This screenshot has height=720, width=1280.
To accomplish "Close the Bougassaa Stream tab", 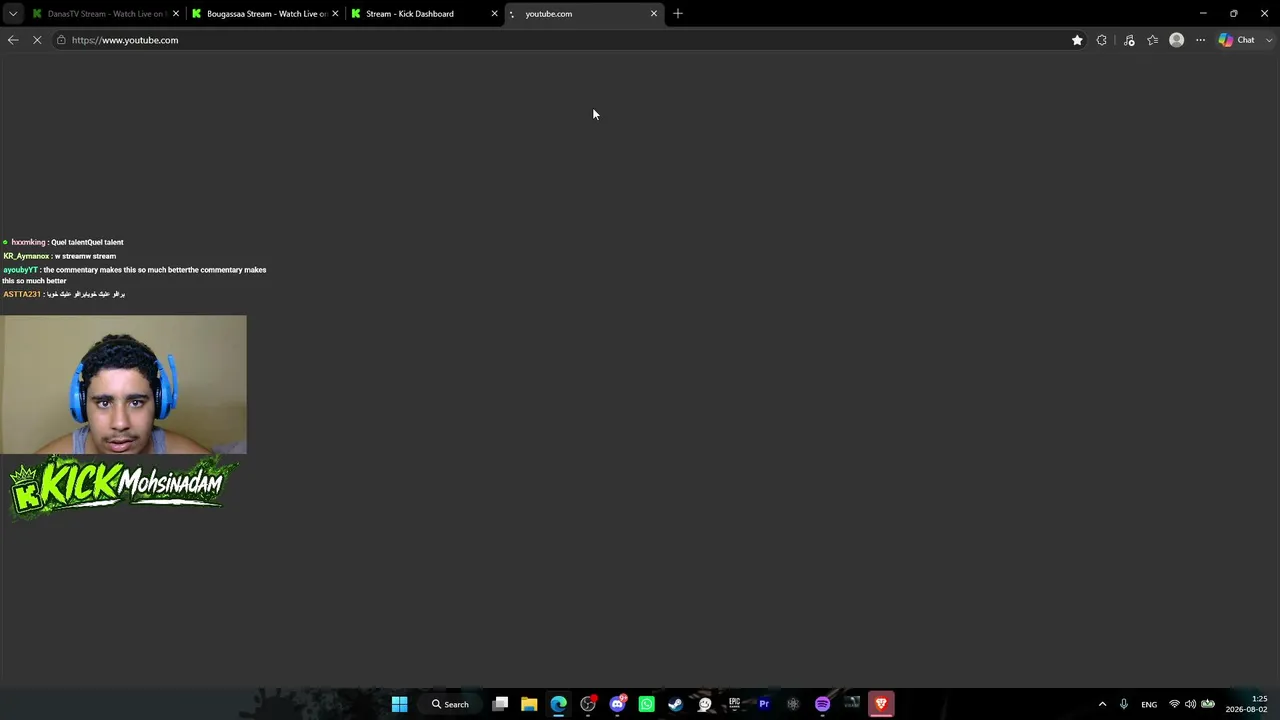I will [335, 14].
